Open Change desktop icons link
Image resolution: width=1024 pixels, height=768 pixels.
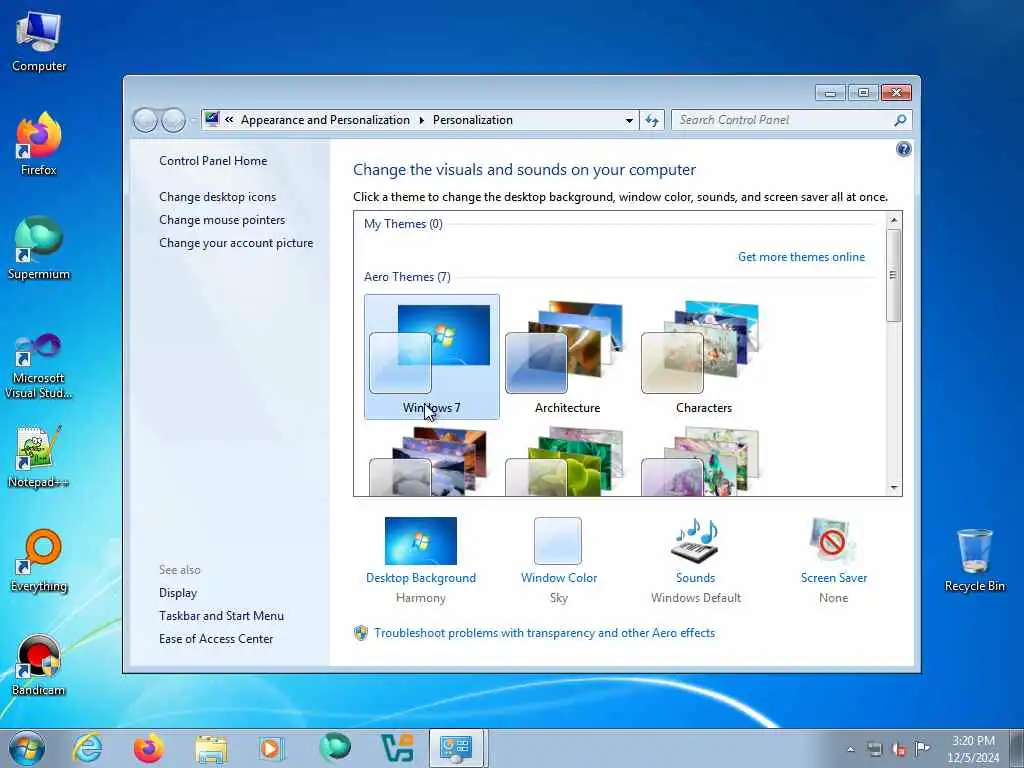(x=217, y=197)
